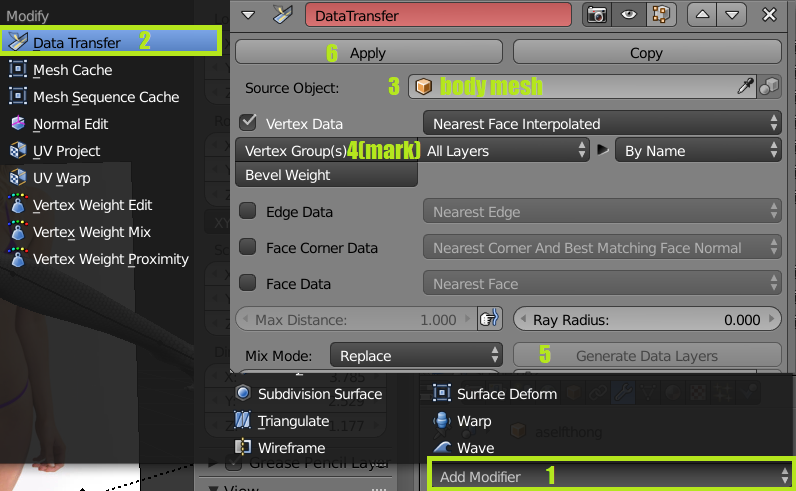Click the Vertex Weight Mix icon
The image size is (796, 491).
[18, 230]
